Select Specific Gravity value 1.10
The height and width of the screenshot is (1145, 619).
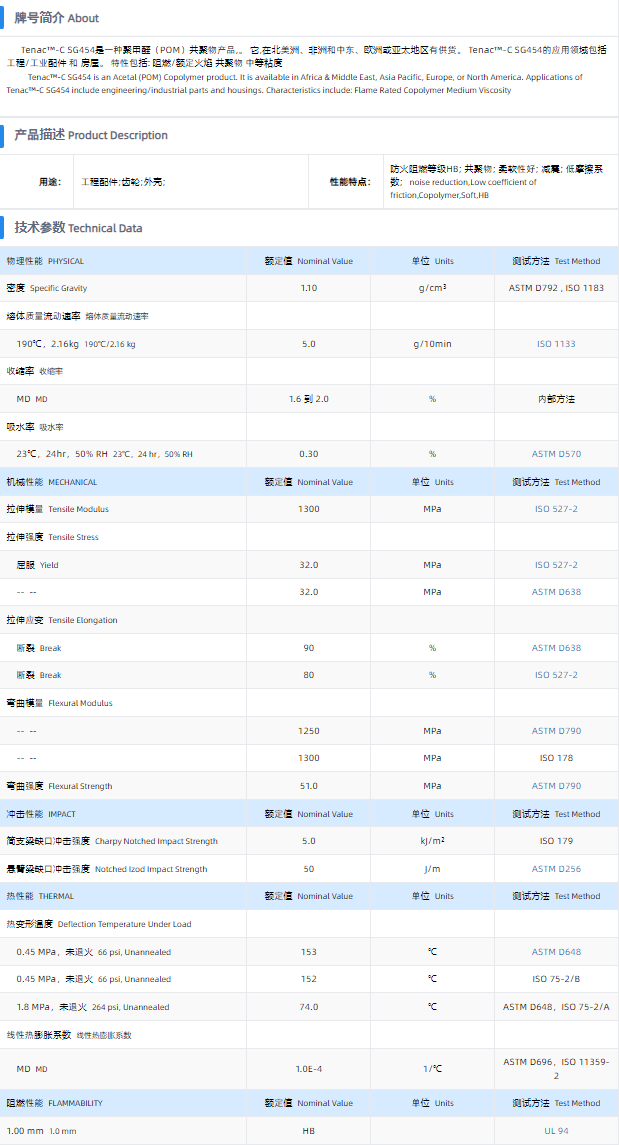point(309,288)
